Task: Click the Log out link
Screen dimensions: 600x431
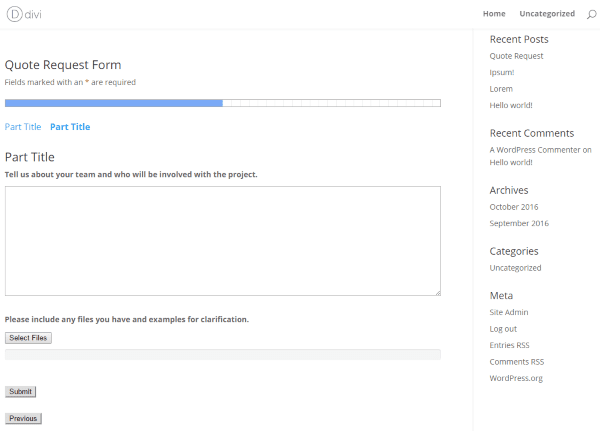Action: coord(503,328)
